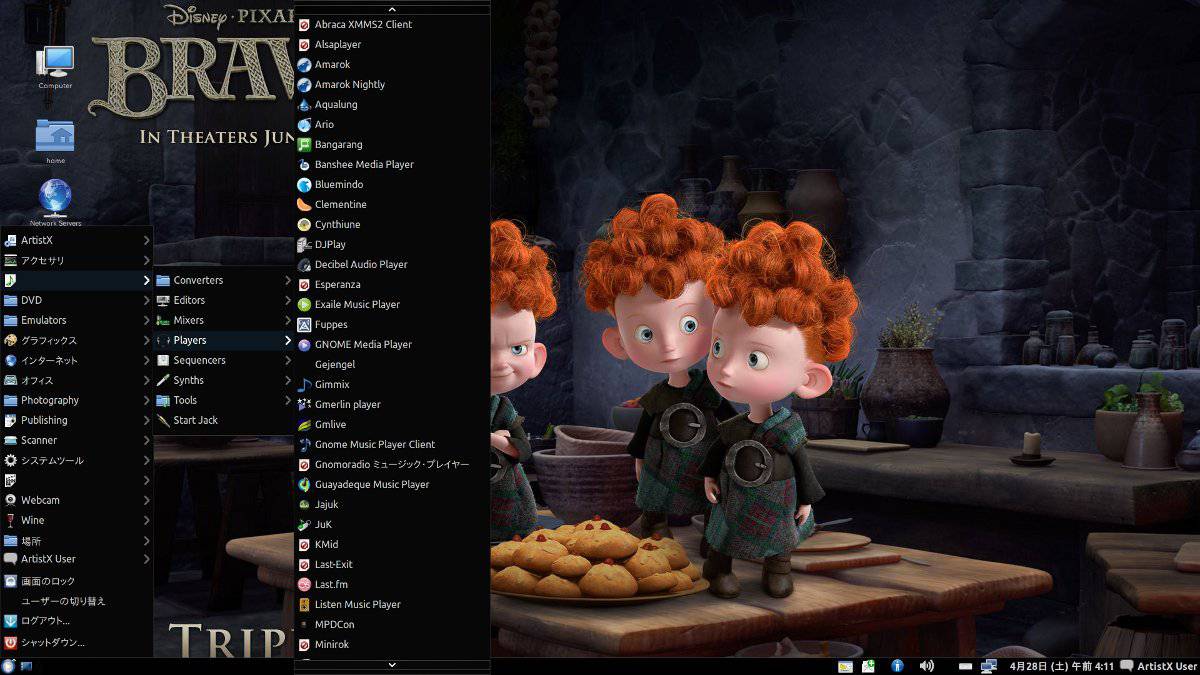The image size is (1200, 675).
Task: Open the Tools submenu
Action: pyautogui.click(x=224, y=400)
